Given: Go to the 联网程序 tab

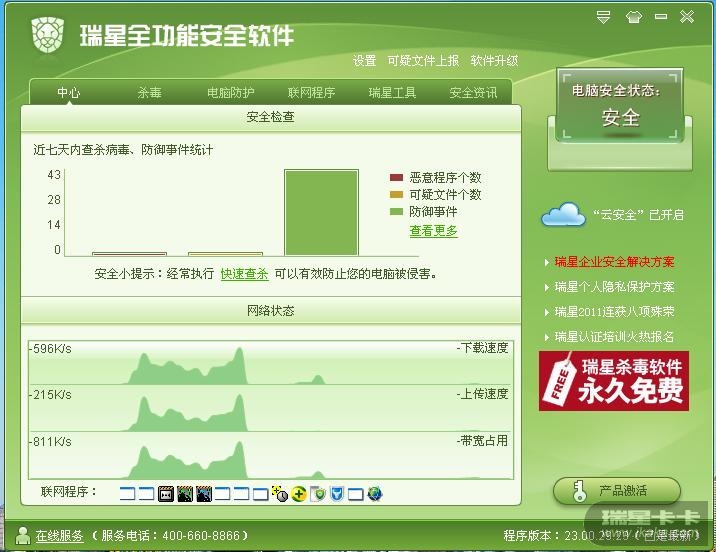Looking at the screenshot, I should pos(311,93).
